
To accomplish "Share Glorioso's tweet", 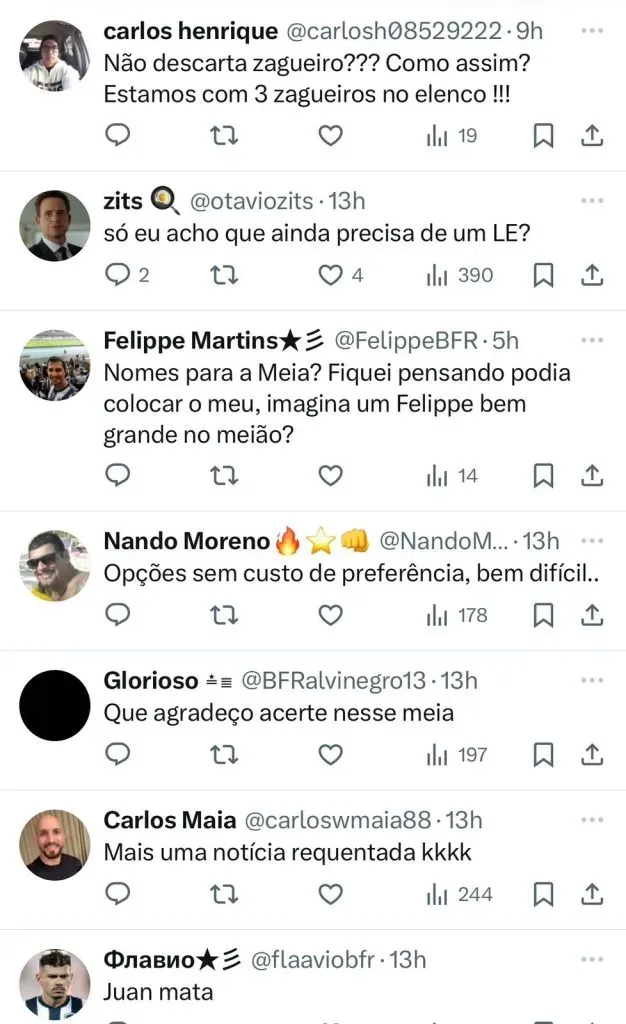I will coord(592,754).
